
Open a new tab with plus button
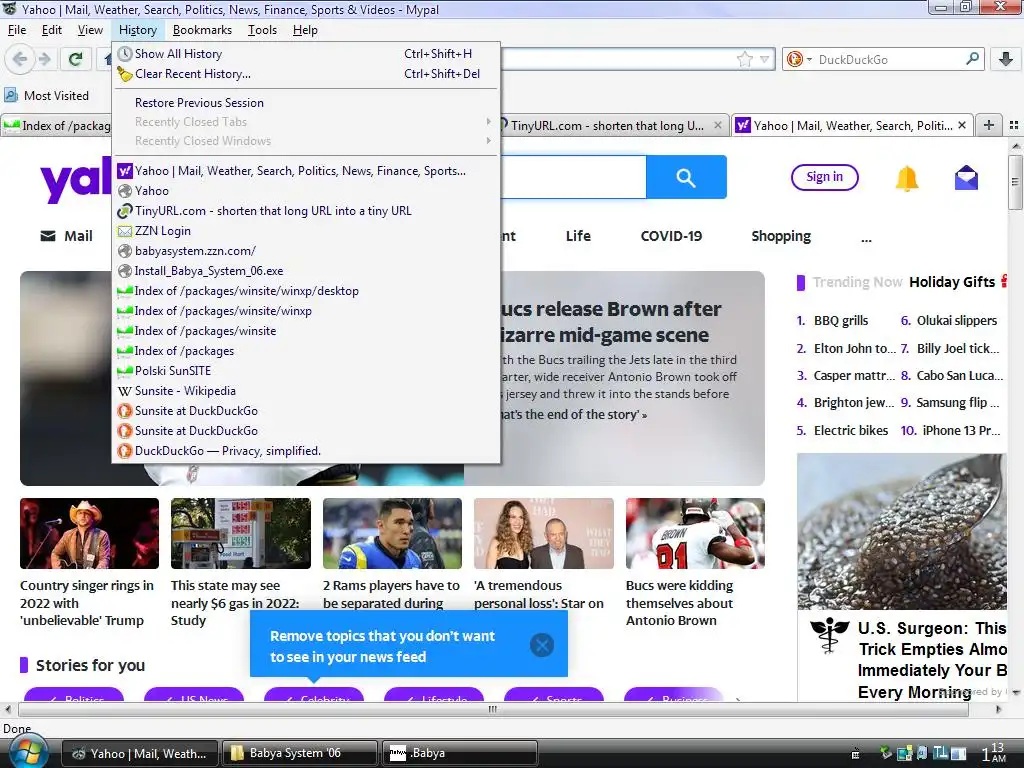click(x=989, y=125)
